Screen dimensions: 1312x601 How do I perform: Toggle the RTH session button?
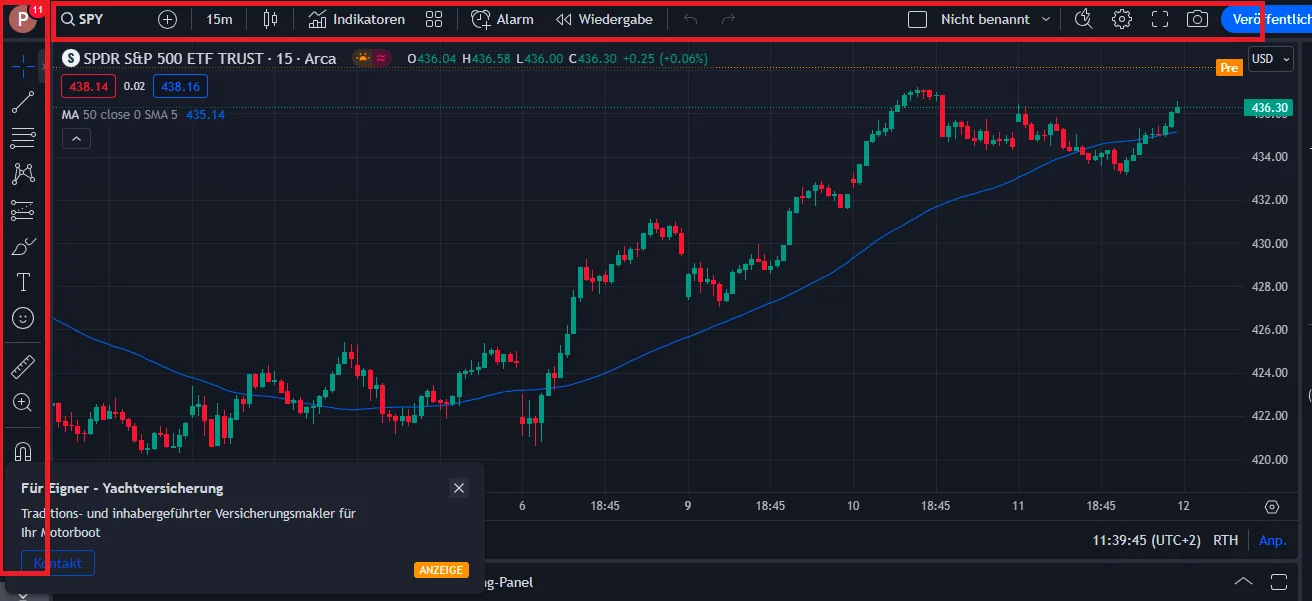[x=1225, y=540]
